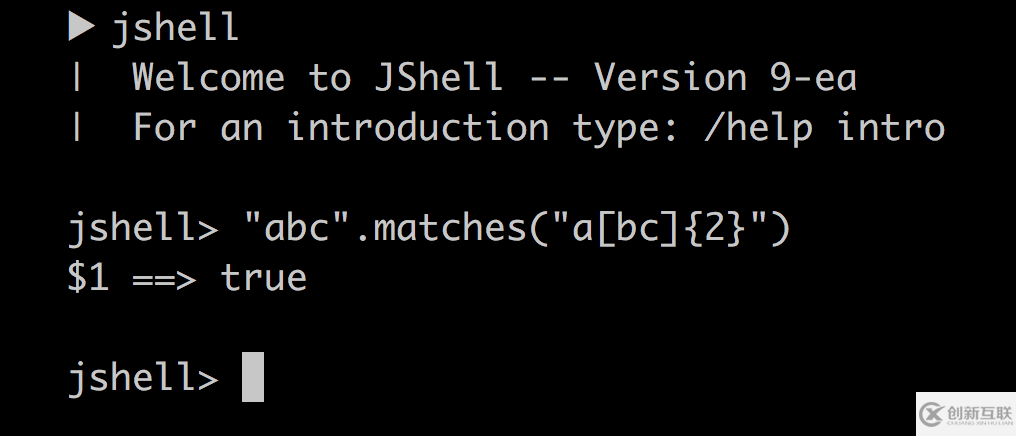
Task: Click the triangle shell prompt icon
Action: (x=81, y=27)
